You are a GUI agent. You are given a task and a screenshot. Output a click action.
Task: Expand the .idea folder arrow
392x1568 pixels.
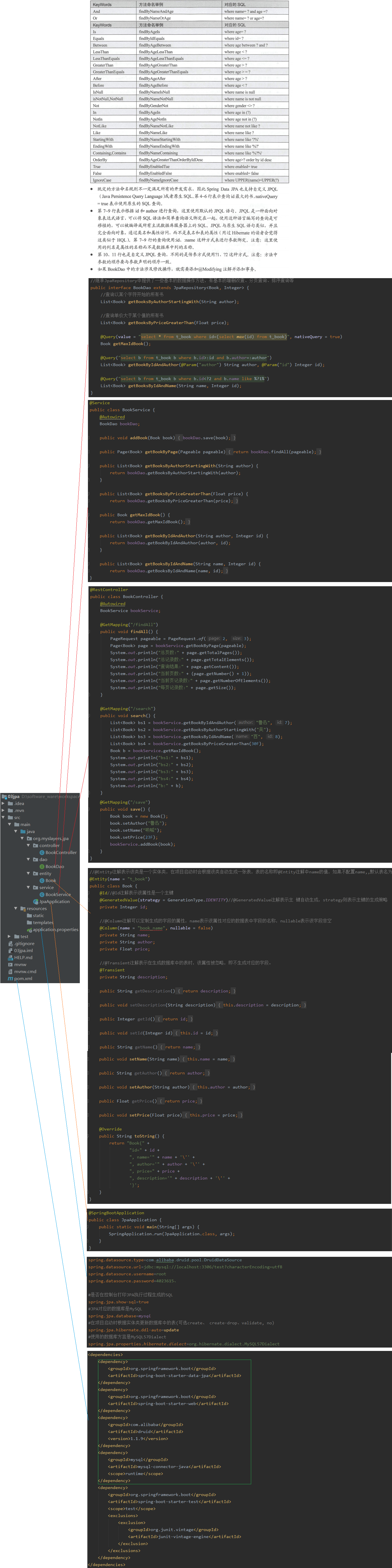4,804
